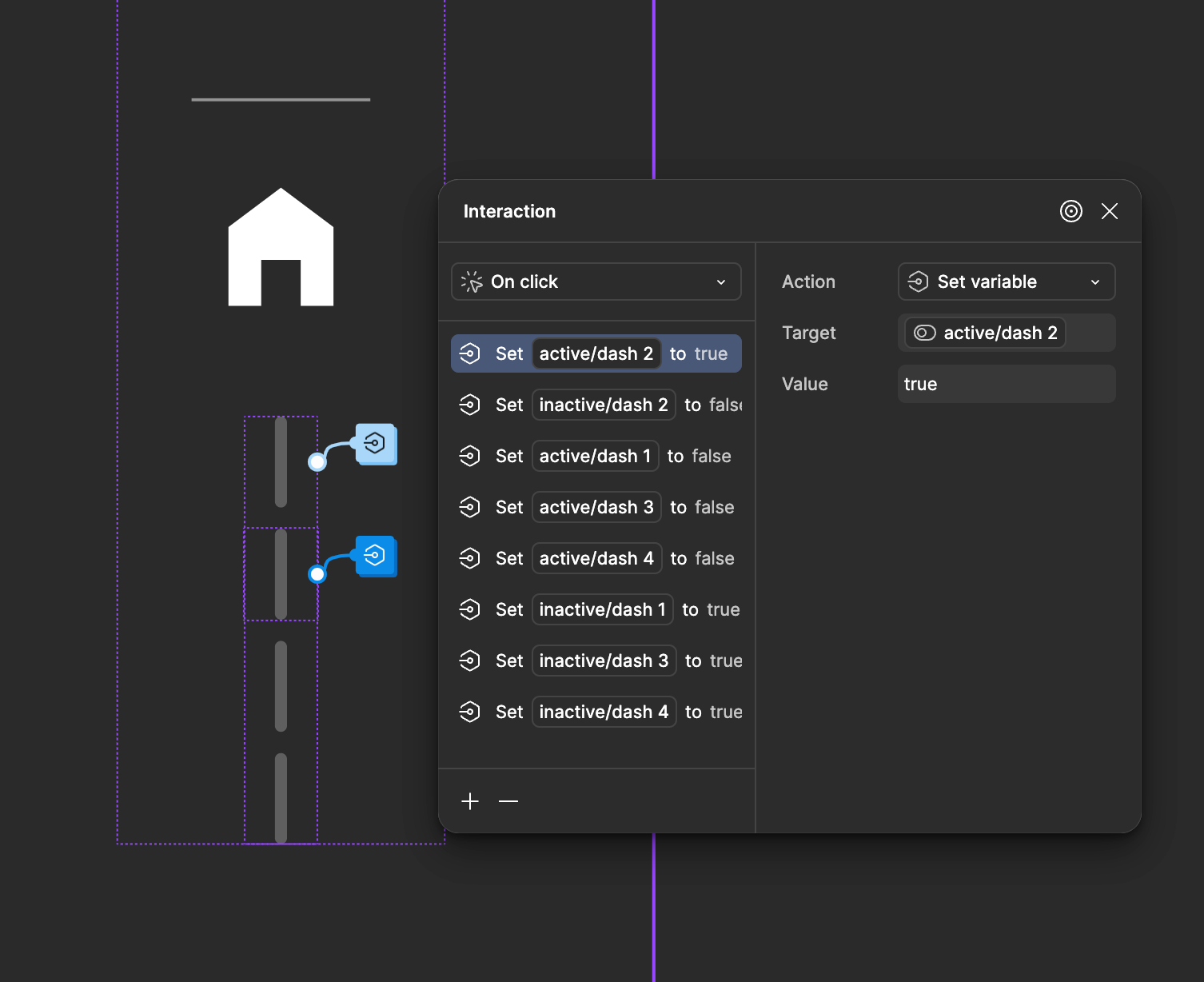
Task: Click the variable icon beside Set inactive/dash 4
Action: [x=470, y=712]
